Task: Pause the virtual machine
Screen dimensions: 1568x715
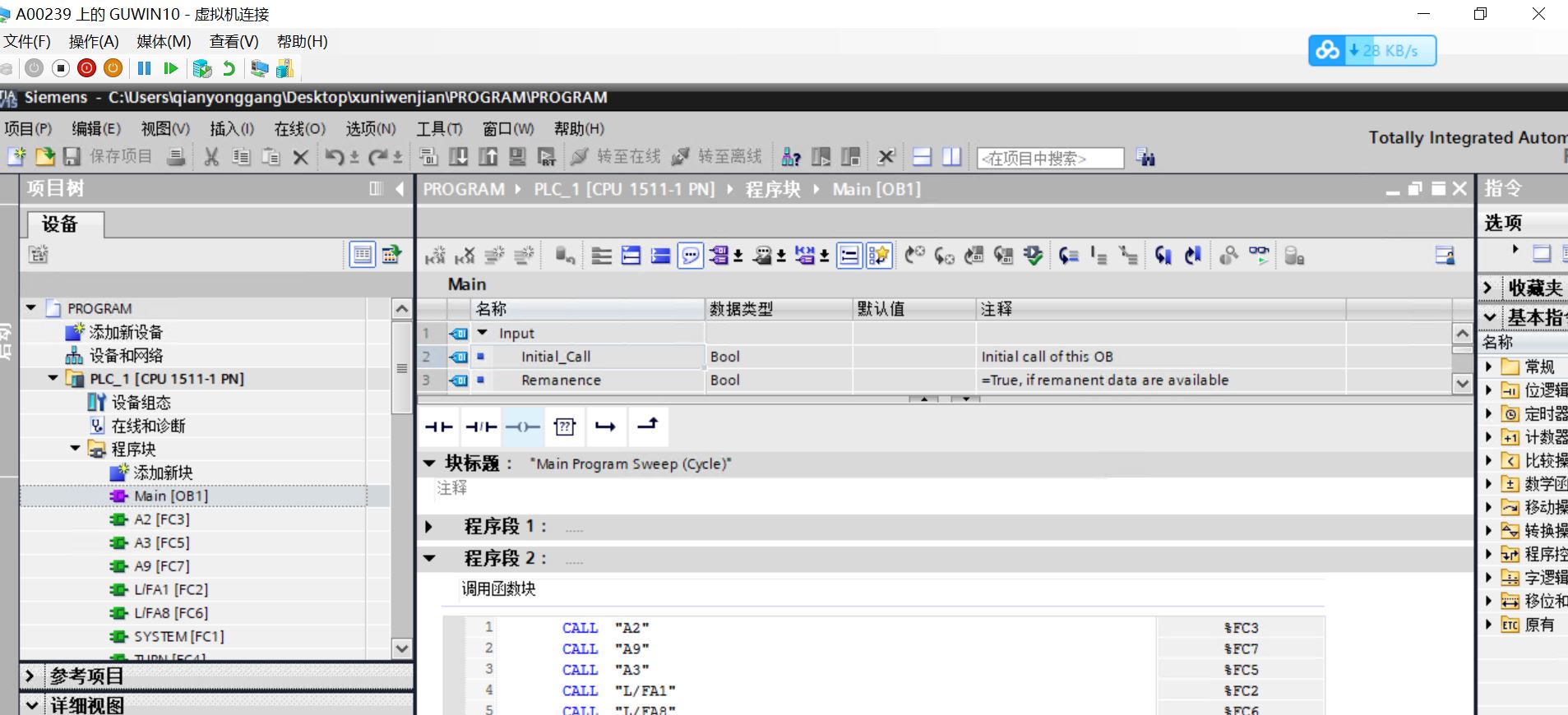Action: click(x=144, y=68)
